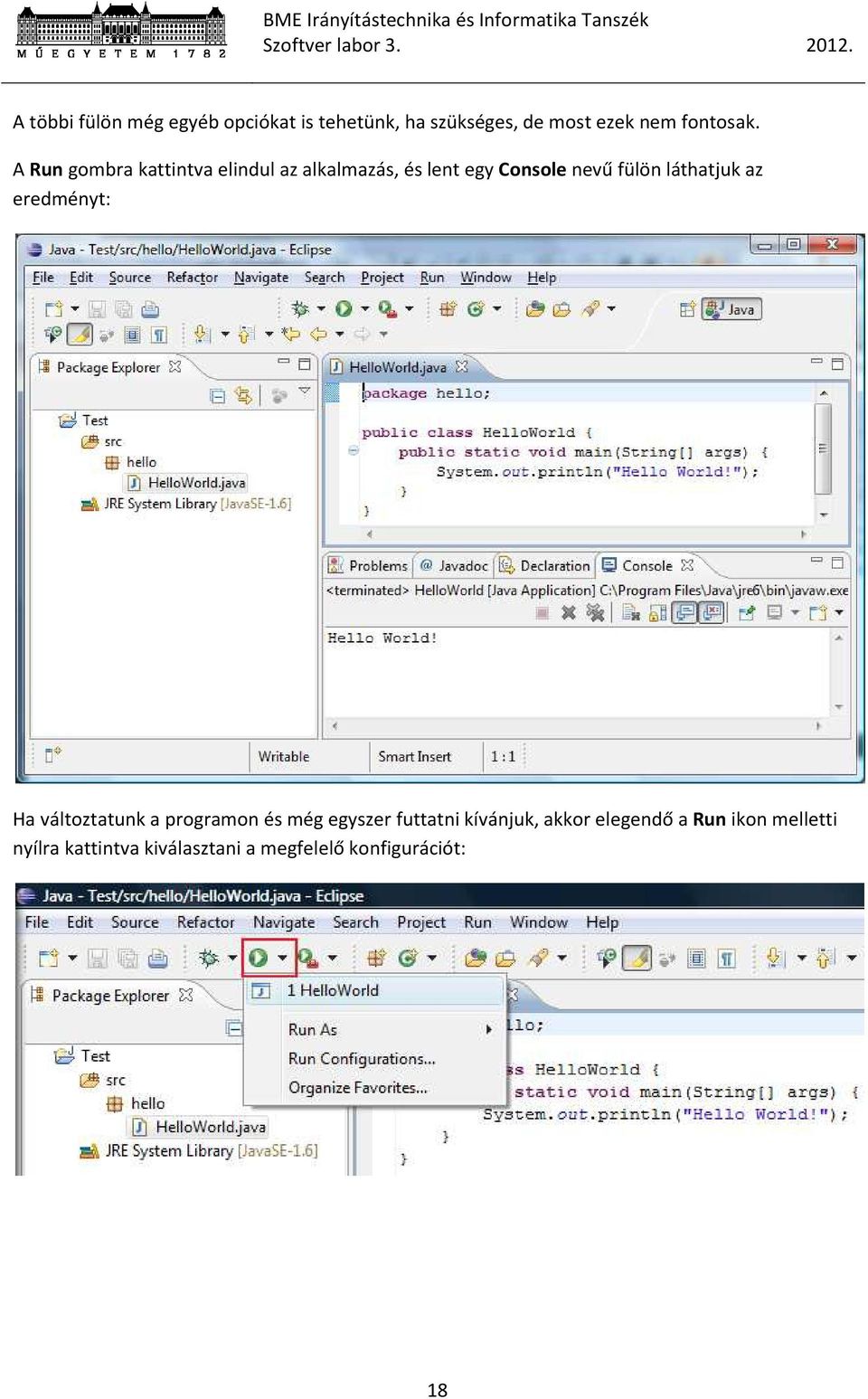
Task: Toggle Block Selection mode in the Console-showing window
Action: point(132,335)
